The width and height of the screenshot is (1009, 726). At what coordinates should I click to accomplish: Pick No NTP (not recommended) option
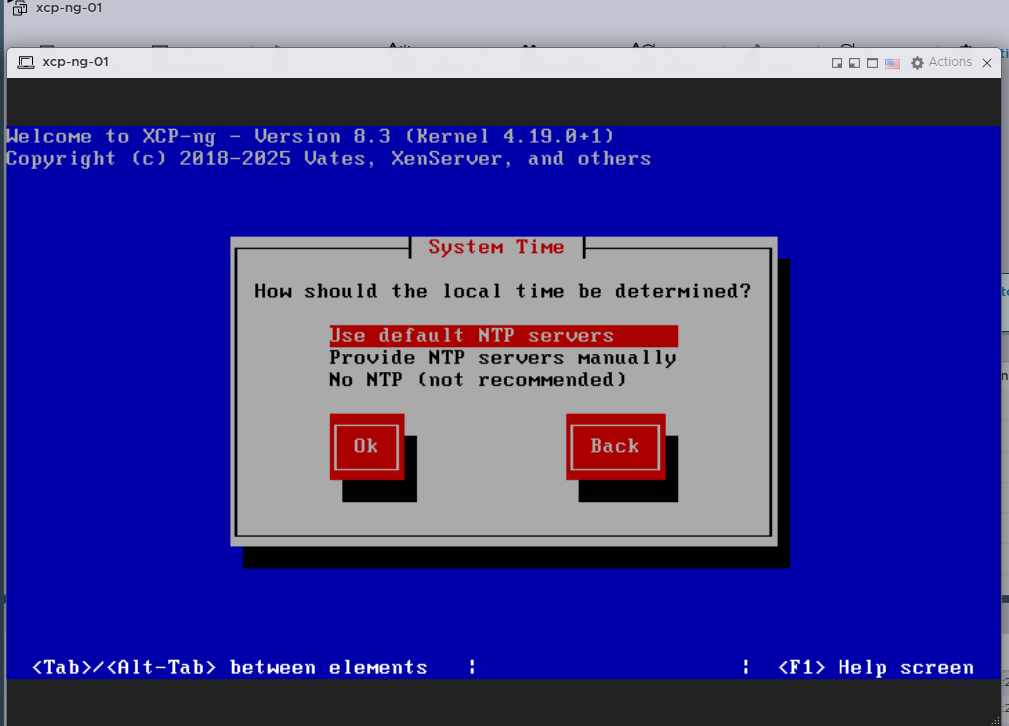pos(478,380)
